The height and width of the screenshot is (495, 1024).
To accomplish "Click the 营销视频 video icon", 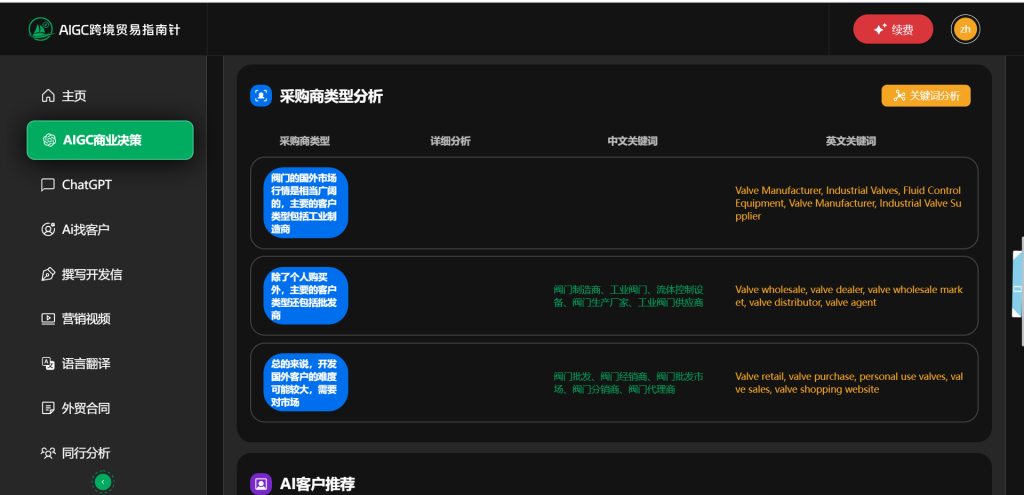I will click(x=48, y=319).
